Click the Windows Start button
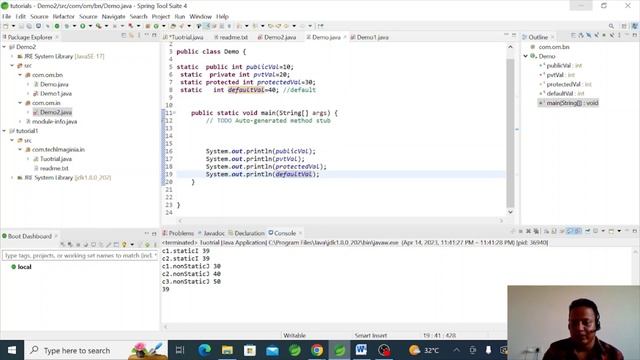 pos(12,350)
